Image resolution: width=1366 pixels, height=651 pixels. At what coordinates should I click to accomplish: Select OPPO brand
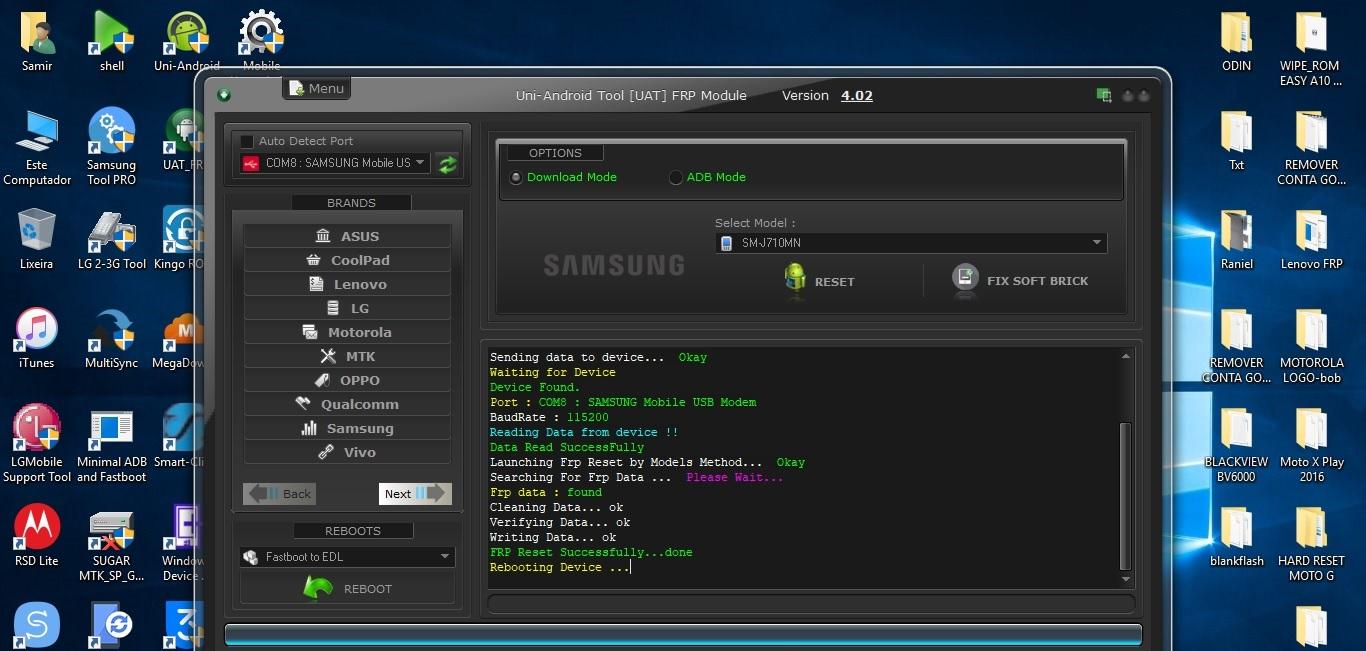[x=347, y=380]
